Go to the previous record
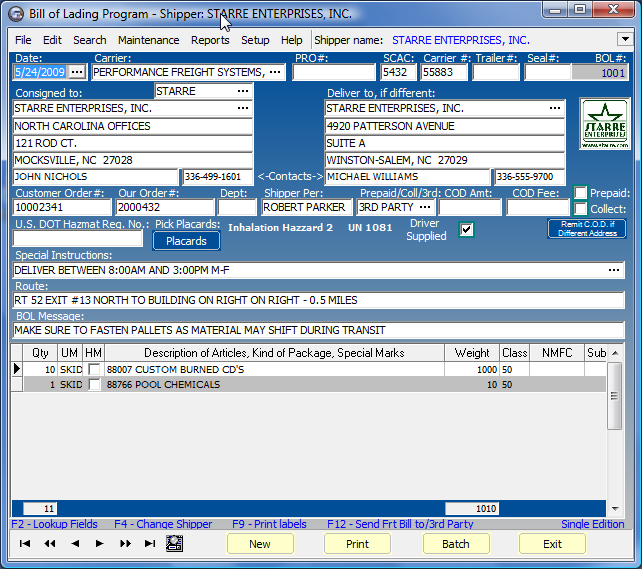642x569 pixels. (75, 544)
